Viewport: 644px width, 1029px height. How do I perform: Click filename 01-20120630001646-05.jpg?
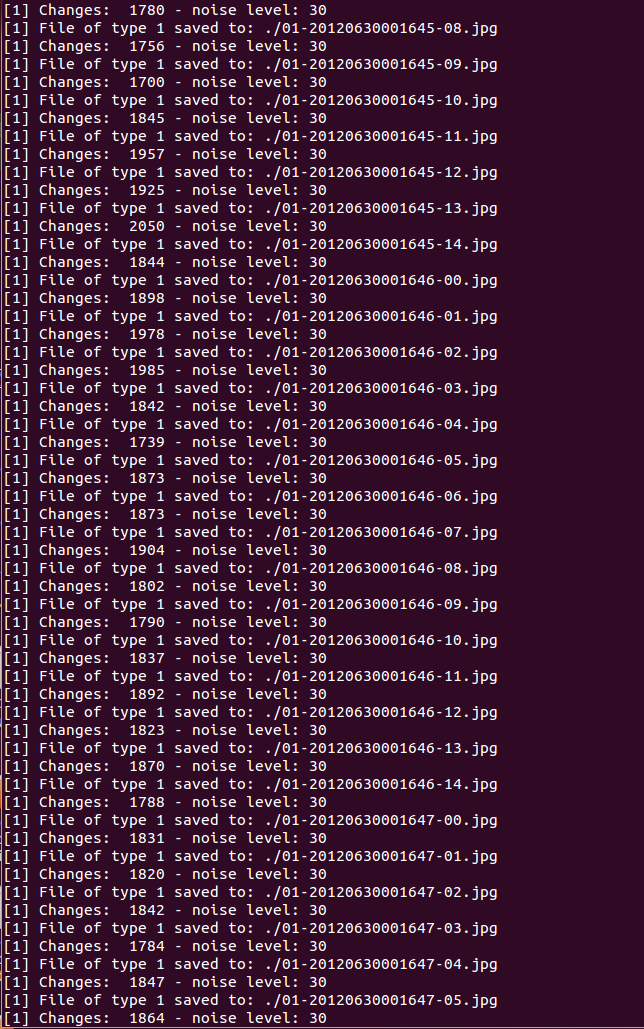pyautogui.click(x=389, y=461)
